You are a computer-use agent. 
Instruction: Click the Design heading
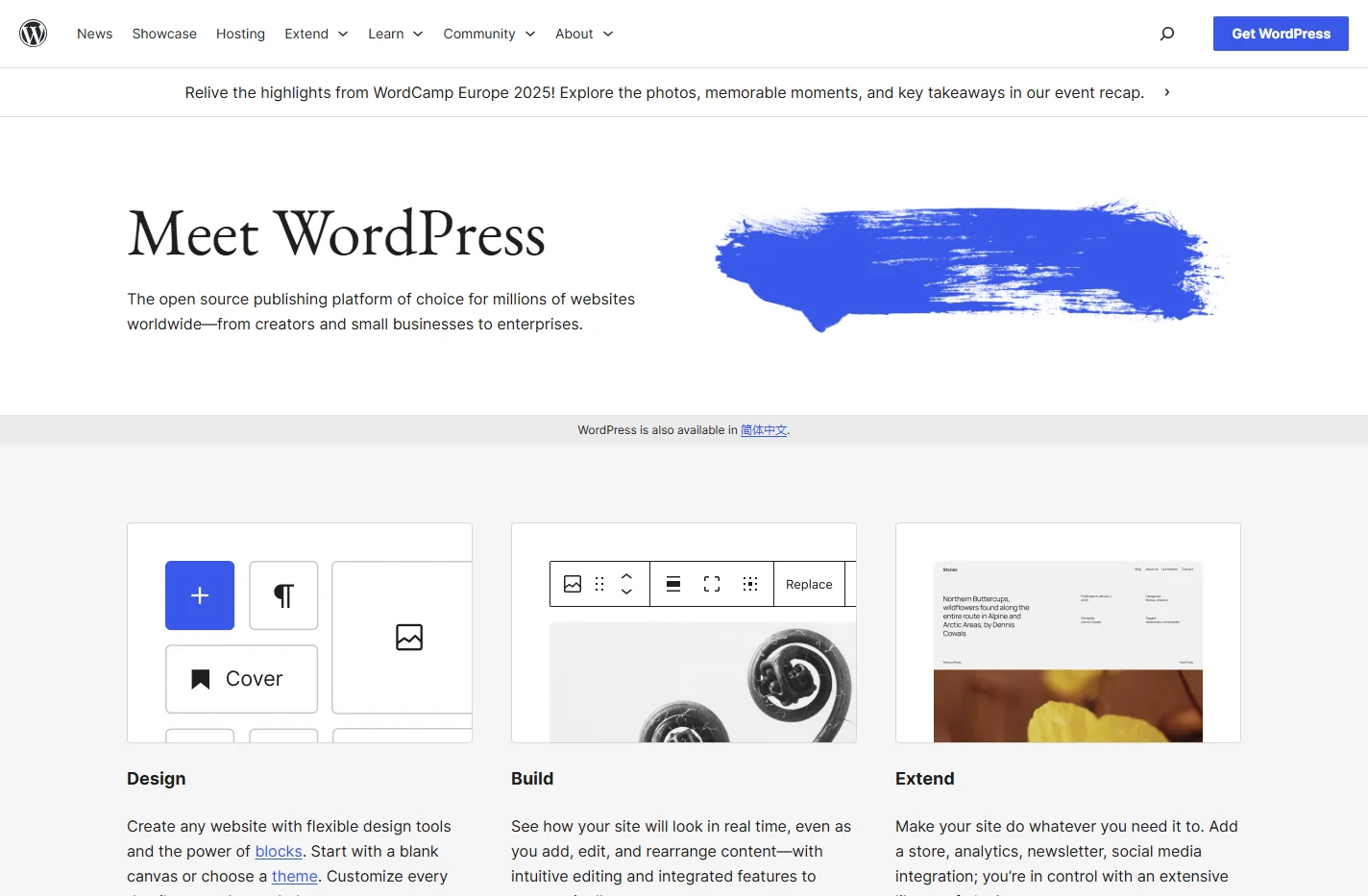coord(157,779)
